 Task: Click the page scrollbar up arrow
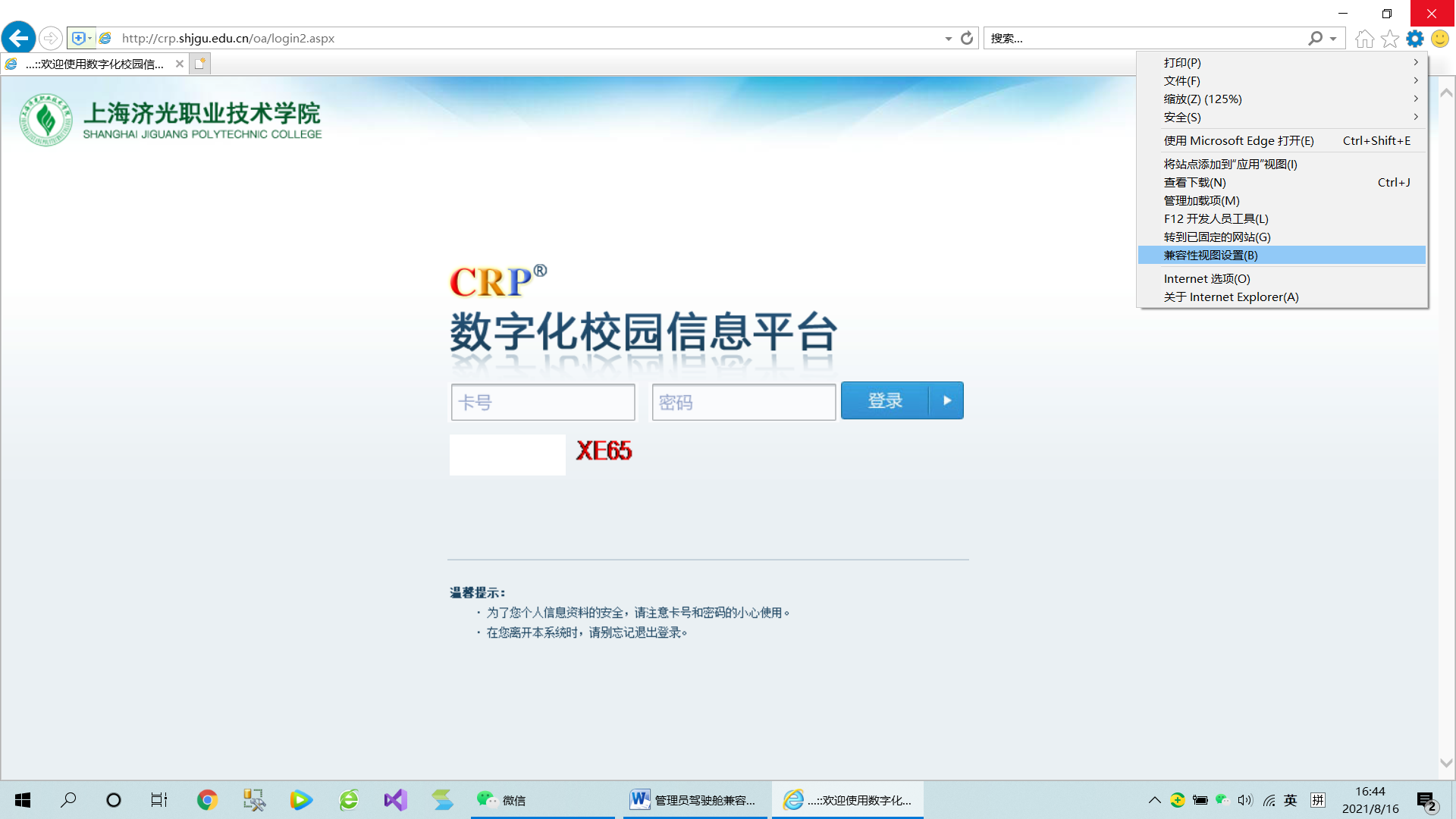1446,93
